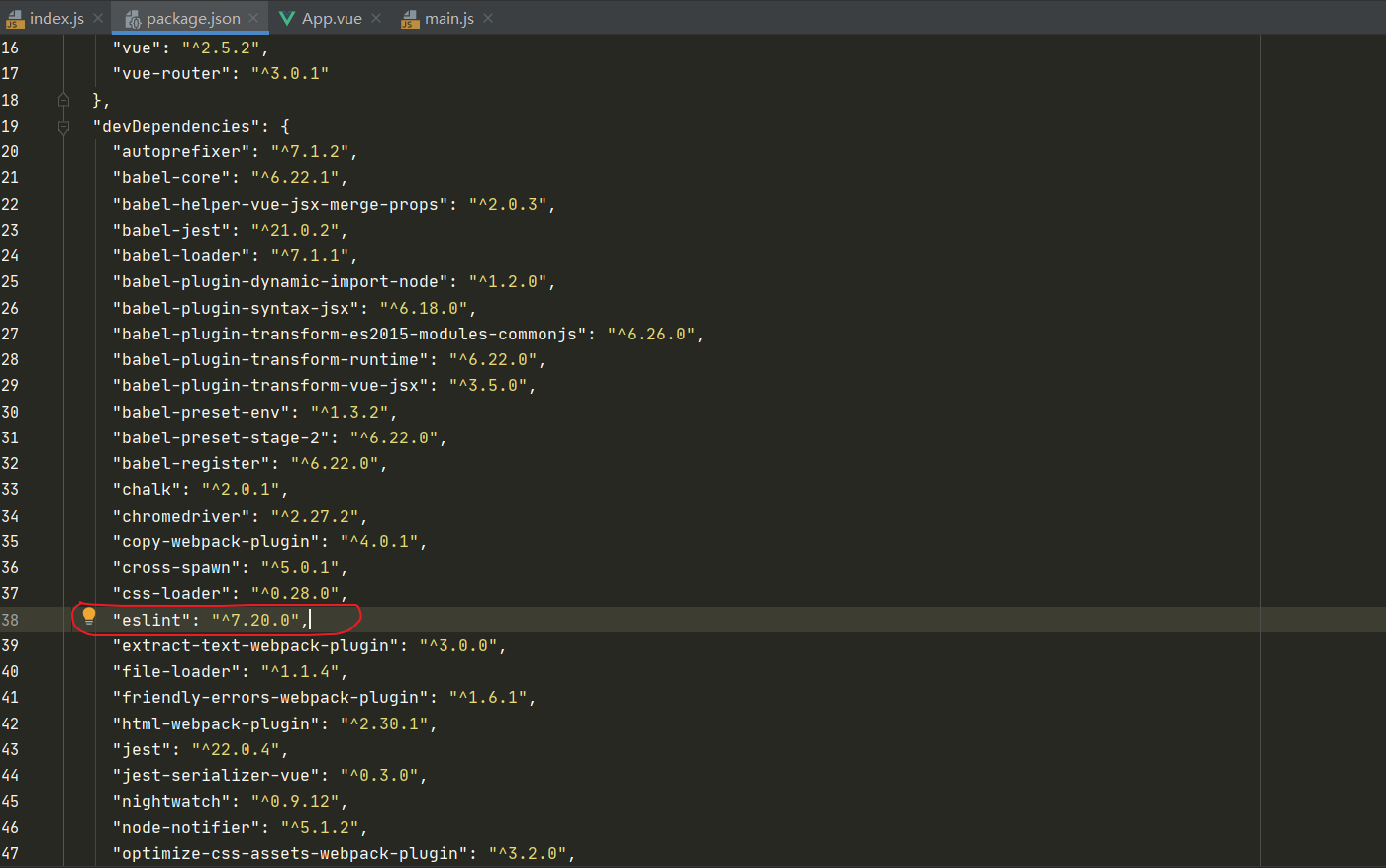
Task: Click the "^2.5.2" vue version value
Action: pos(221,48)
